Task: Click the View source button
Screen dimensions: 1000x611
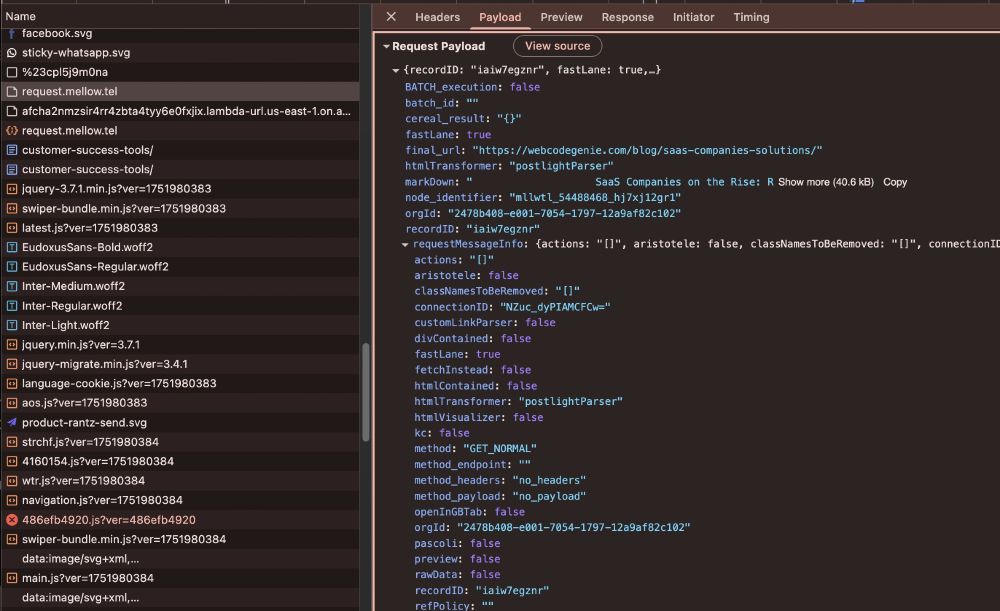Action: pos(557,46)
